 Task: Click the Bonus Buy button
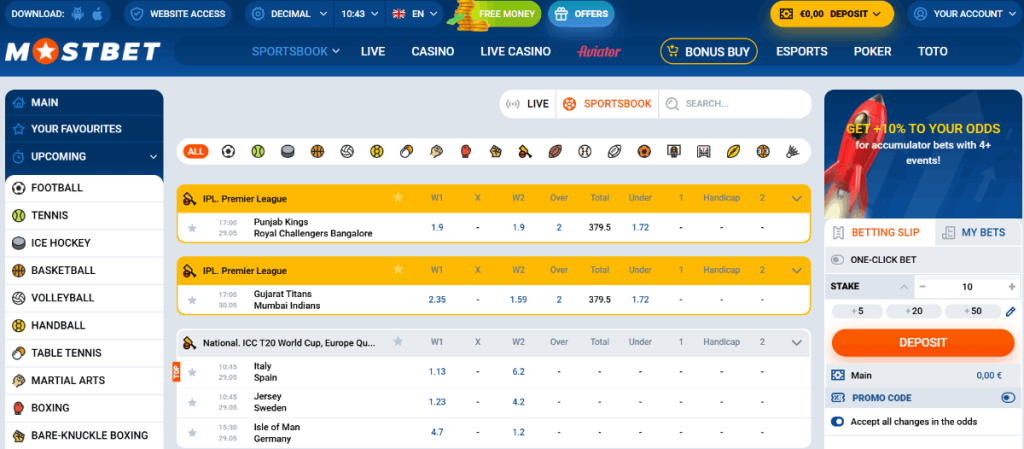click(x=709, y=52)
